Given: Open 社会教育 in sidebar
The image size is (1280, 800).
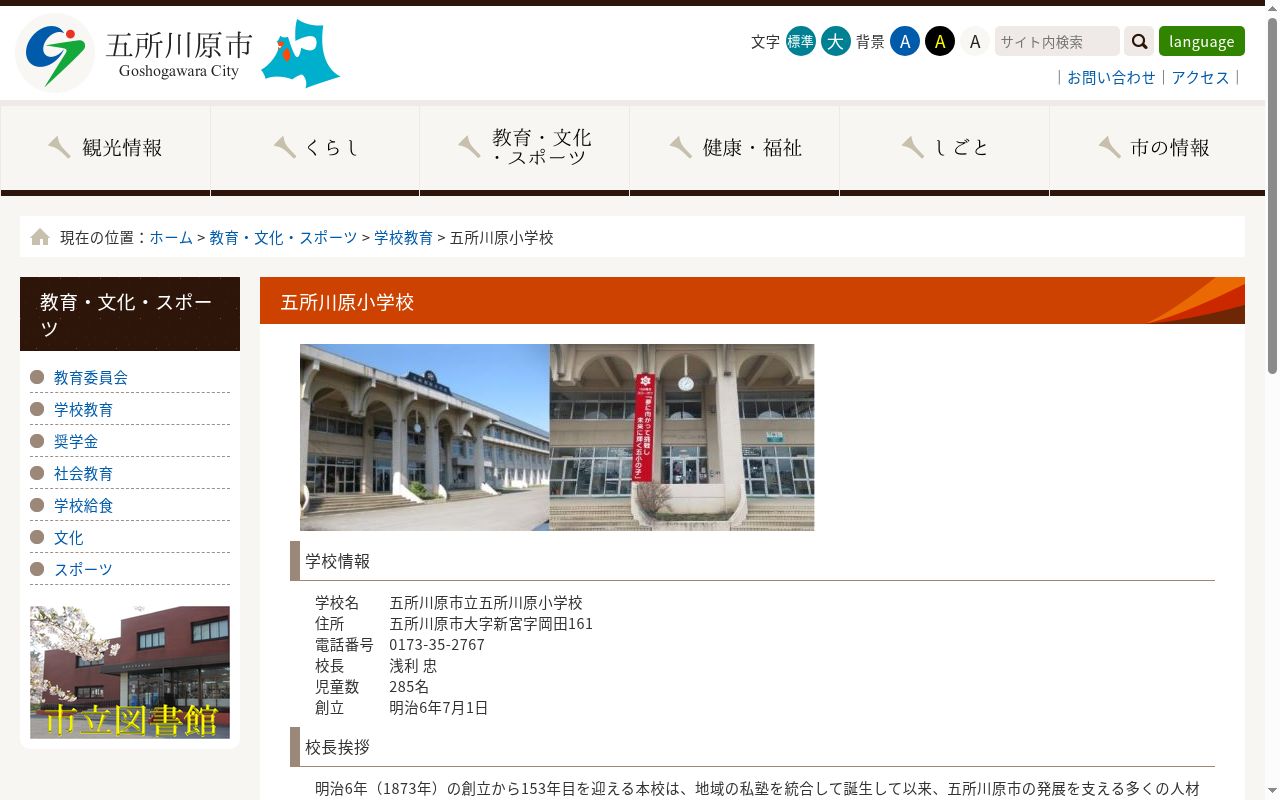Looking at the screenshot, I should coord(83,473).
